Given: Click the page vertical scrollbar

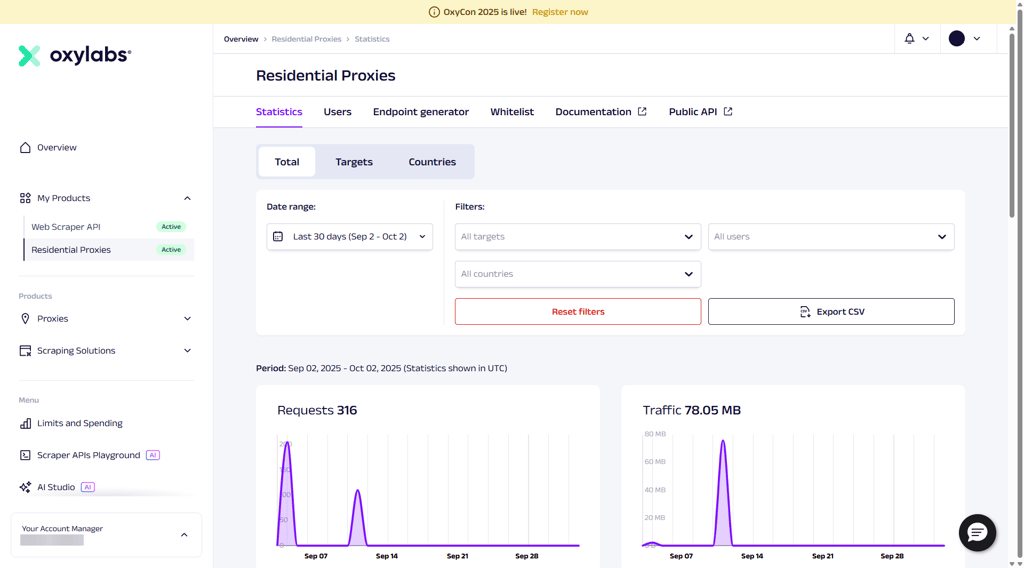Looking at the screenshot, I should pyautogui.click(x=1012, y=124).
